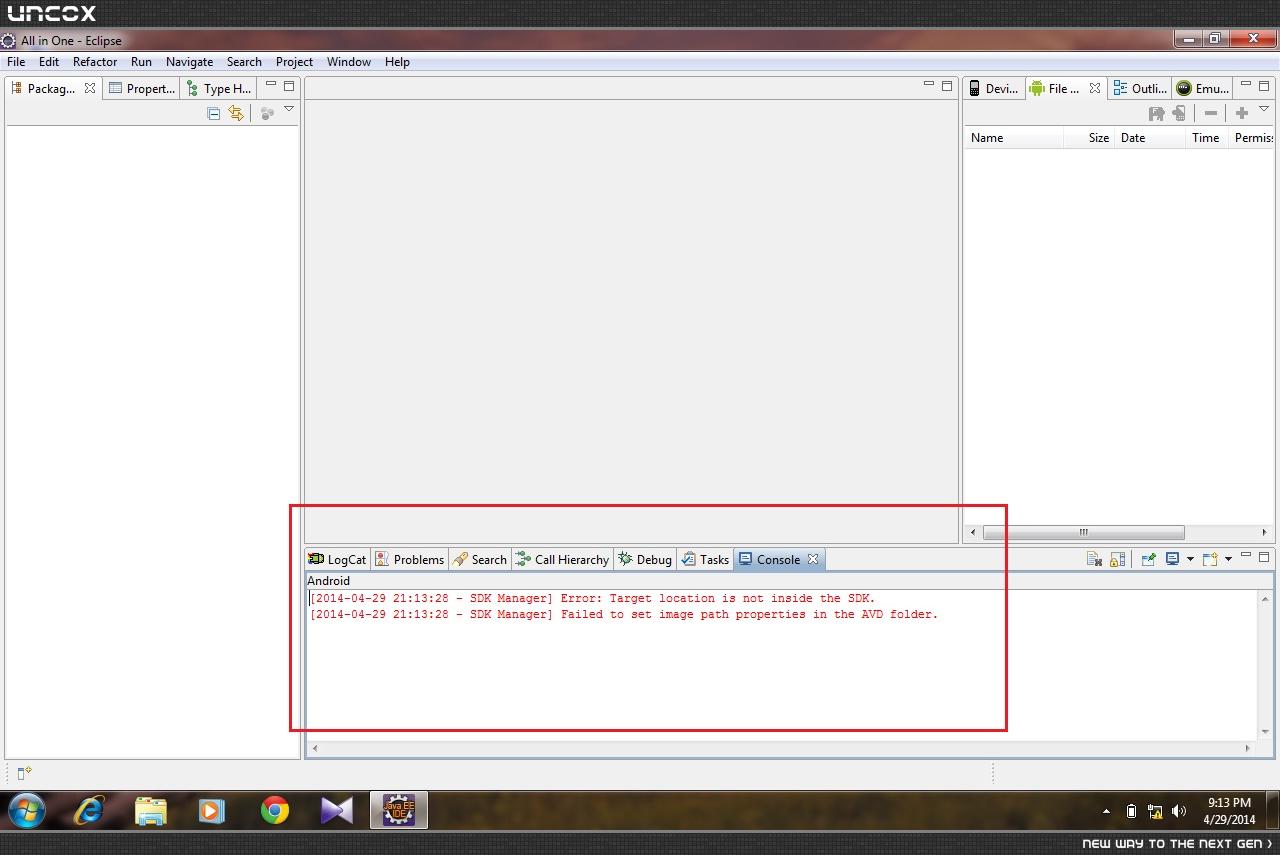The width and height of the screenshot is (1280, 855).
Task: Click the Open Console icon
Action: coord(1210,559)
